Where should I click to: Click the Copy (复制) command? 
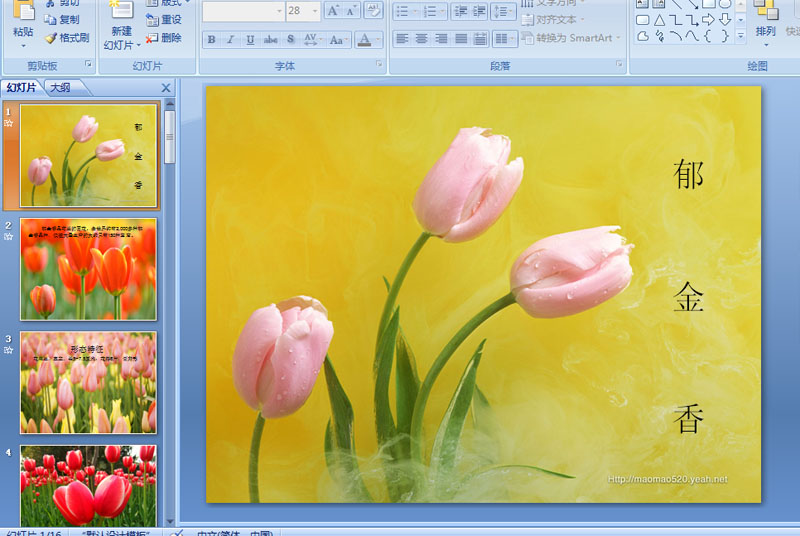pos(62,20)
